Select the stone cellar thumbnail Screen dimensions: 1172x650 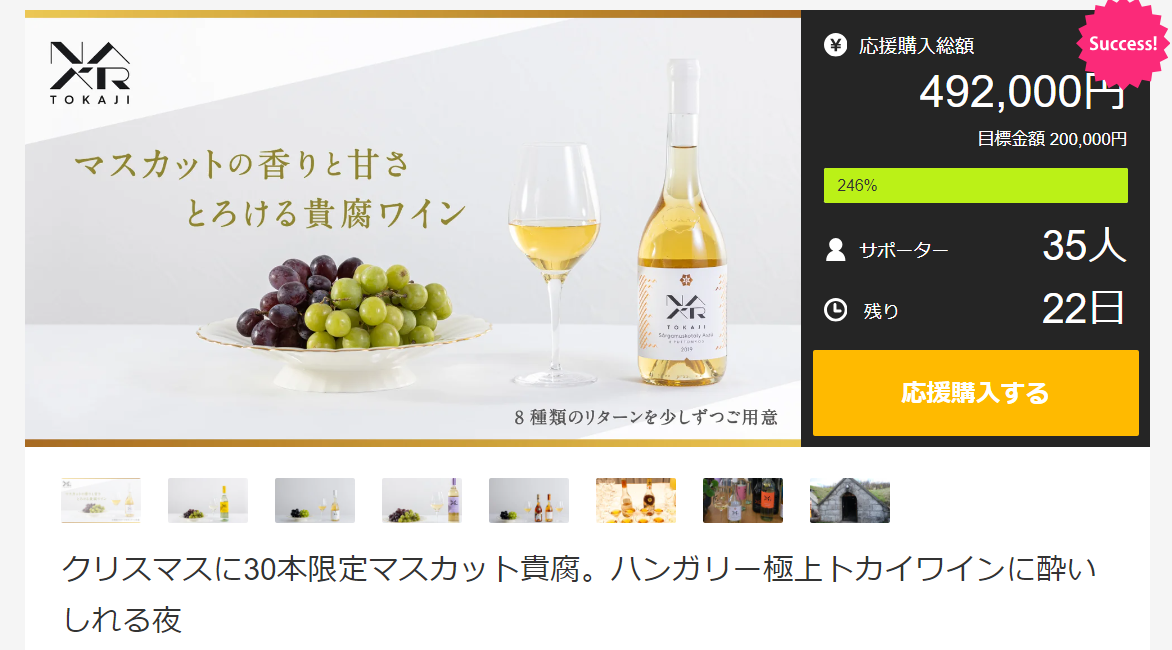point(850,500)
